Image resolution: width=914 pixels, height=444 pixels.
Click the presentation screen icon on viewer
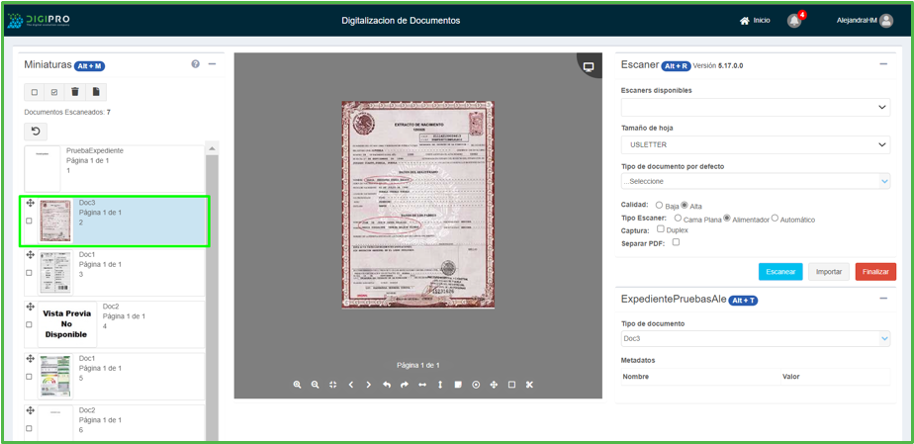pos(589,67)
